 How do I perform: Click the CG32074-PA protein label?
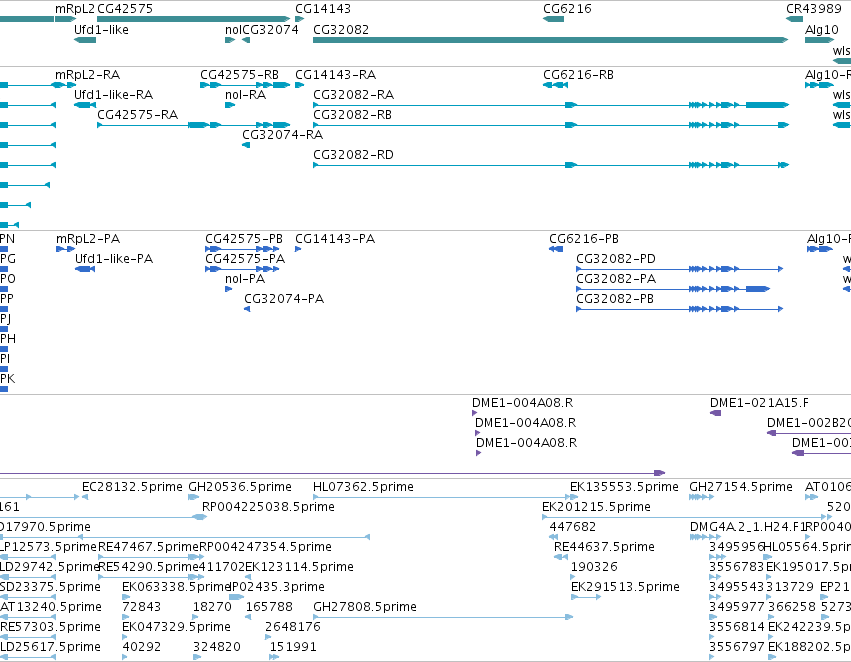click(x=284, y=299)
